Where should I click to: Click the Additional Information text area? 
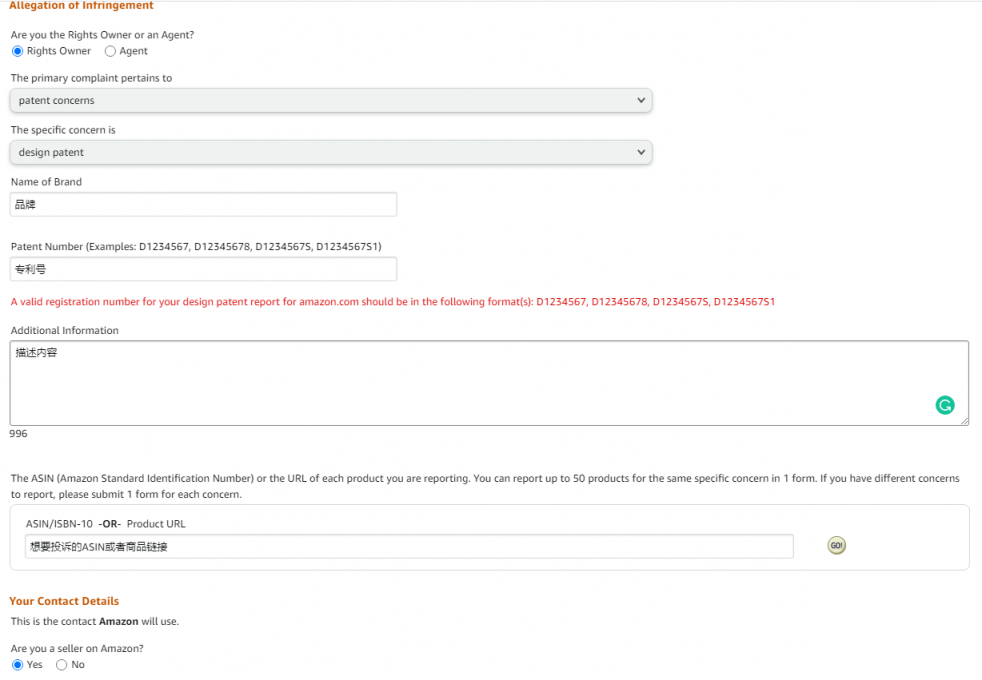pos(489,383)
